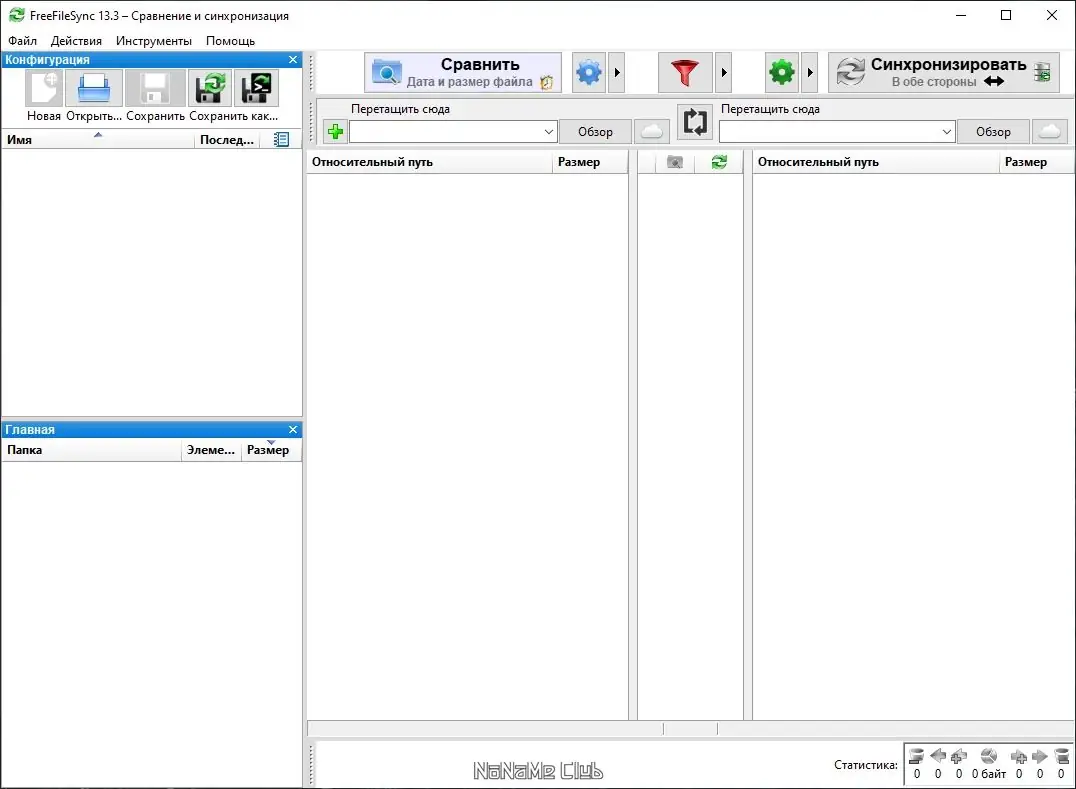The width and height of the screenshot is (1076, 789).
Task: Click the Сохранить floppy disk icon
Action: click(155, 88)
